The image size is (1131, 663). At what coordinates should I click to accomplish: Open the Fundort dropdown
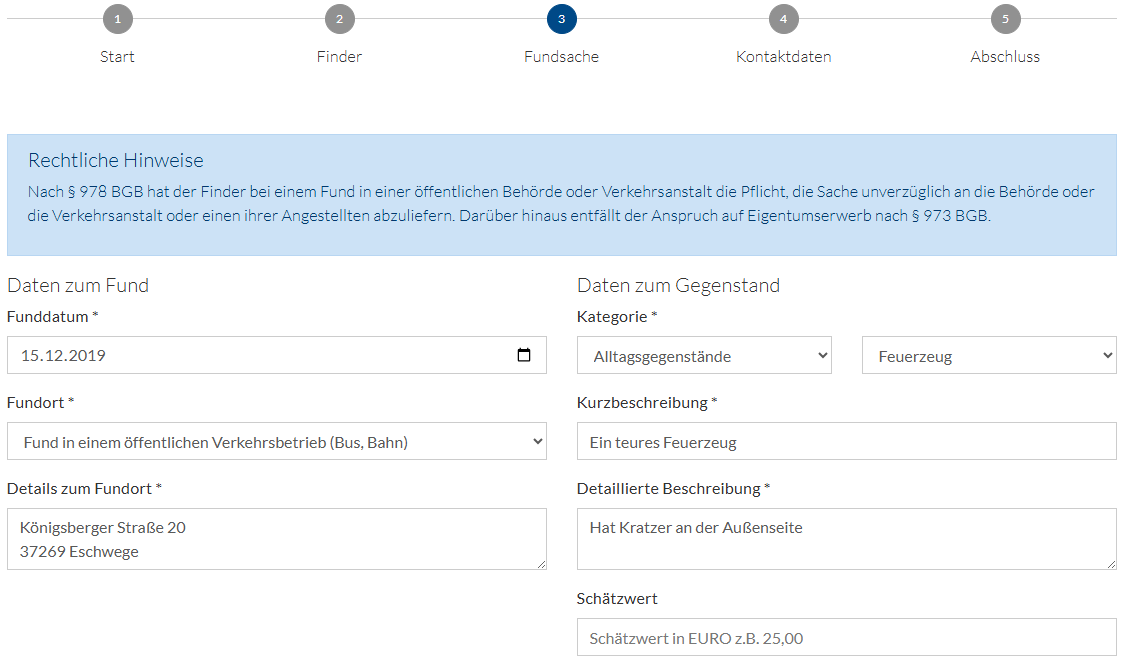pos(277,441)
